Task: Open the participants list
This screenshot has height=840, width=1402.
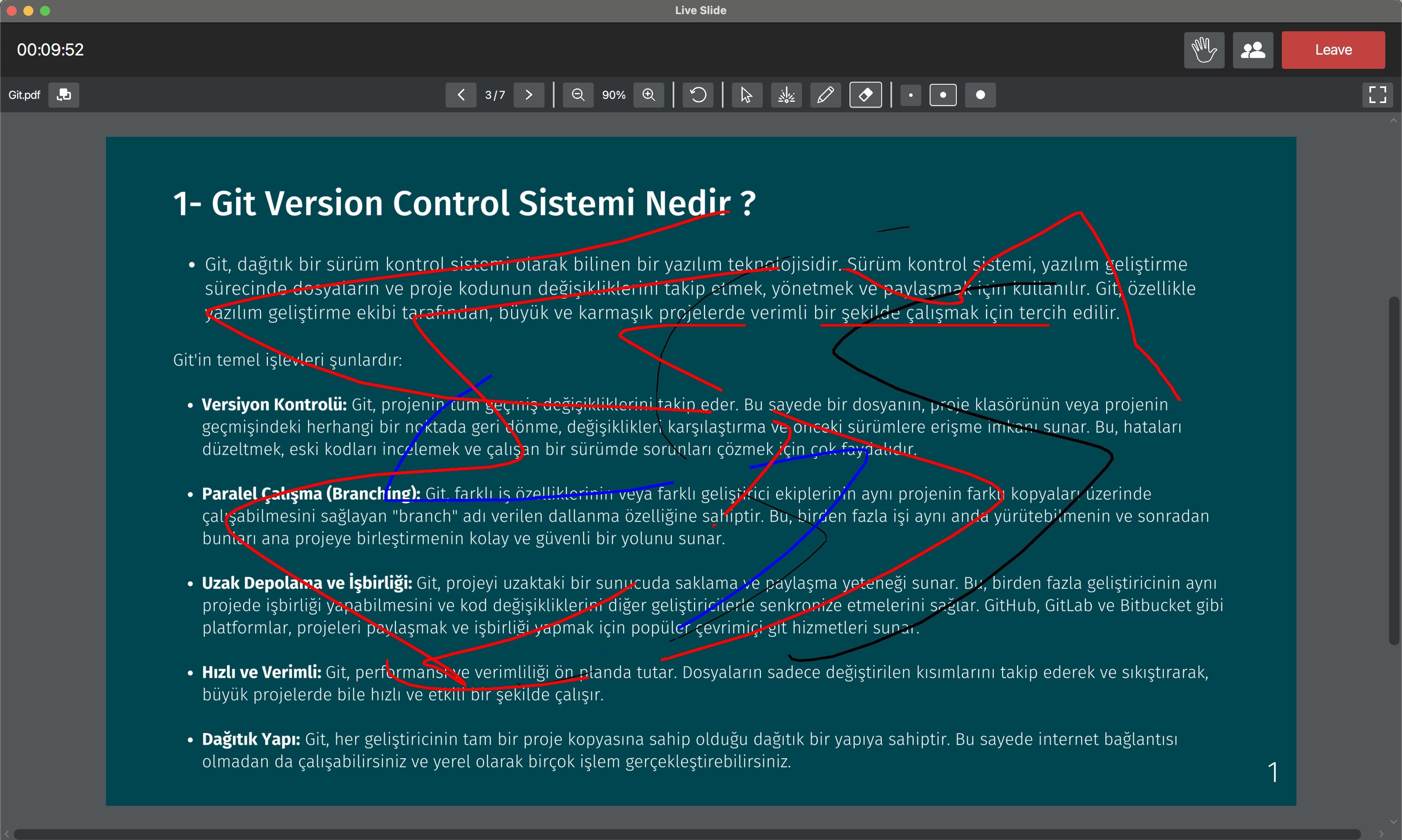Action: (1253, 50)
